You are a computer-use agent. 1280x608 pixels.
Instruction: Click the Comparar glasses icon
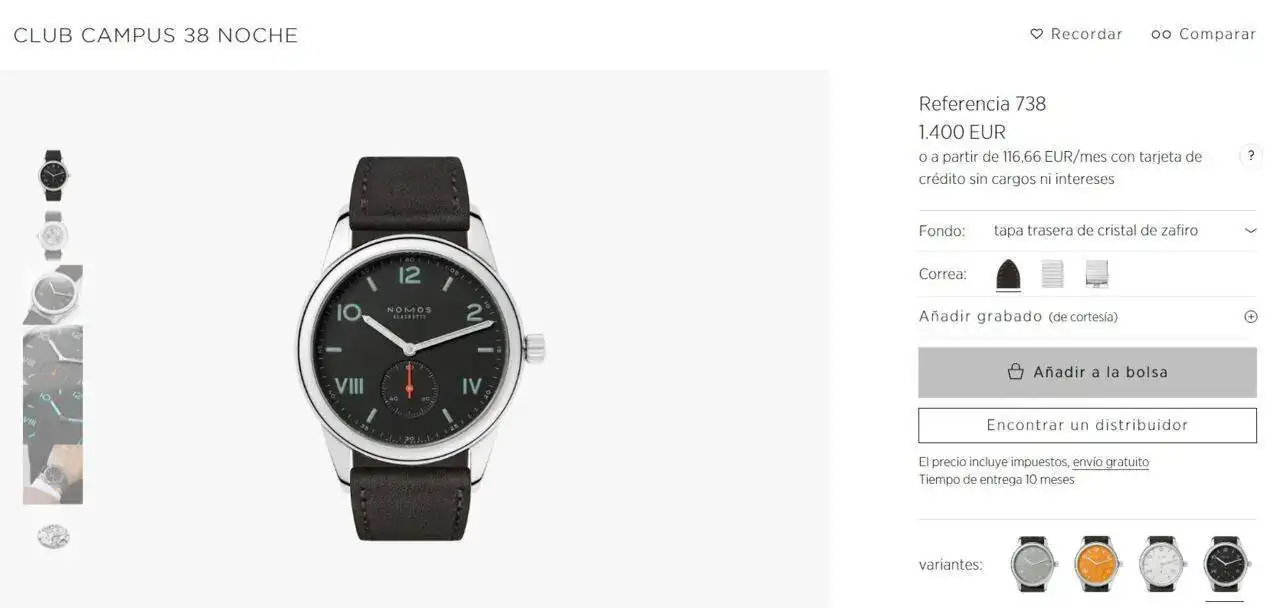[1161, 34]
